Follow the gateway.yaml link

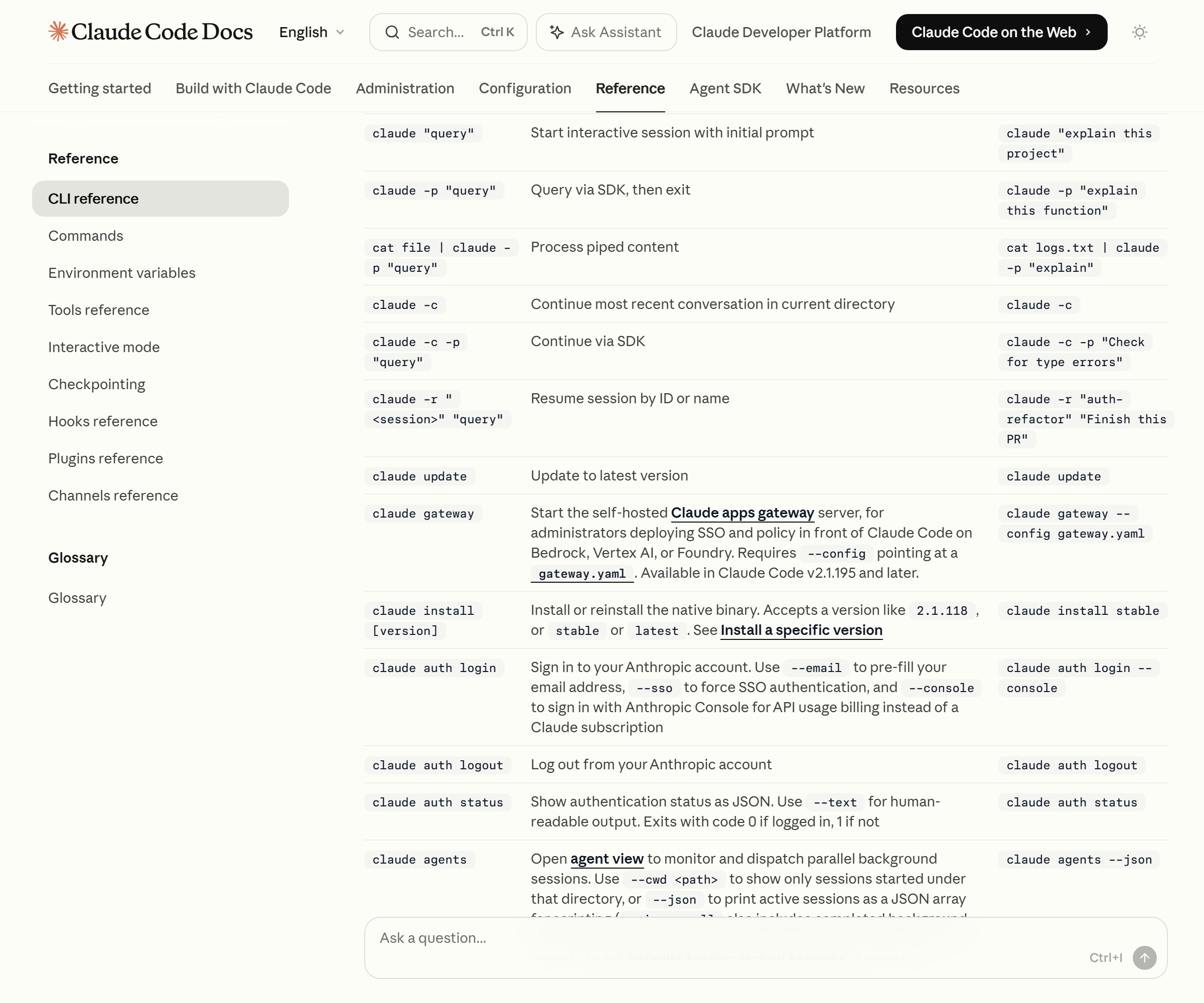pyautogui.click(x=582, y=573)
